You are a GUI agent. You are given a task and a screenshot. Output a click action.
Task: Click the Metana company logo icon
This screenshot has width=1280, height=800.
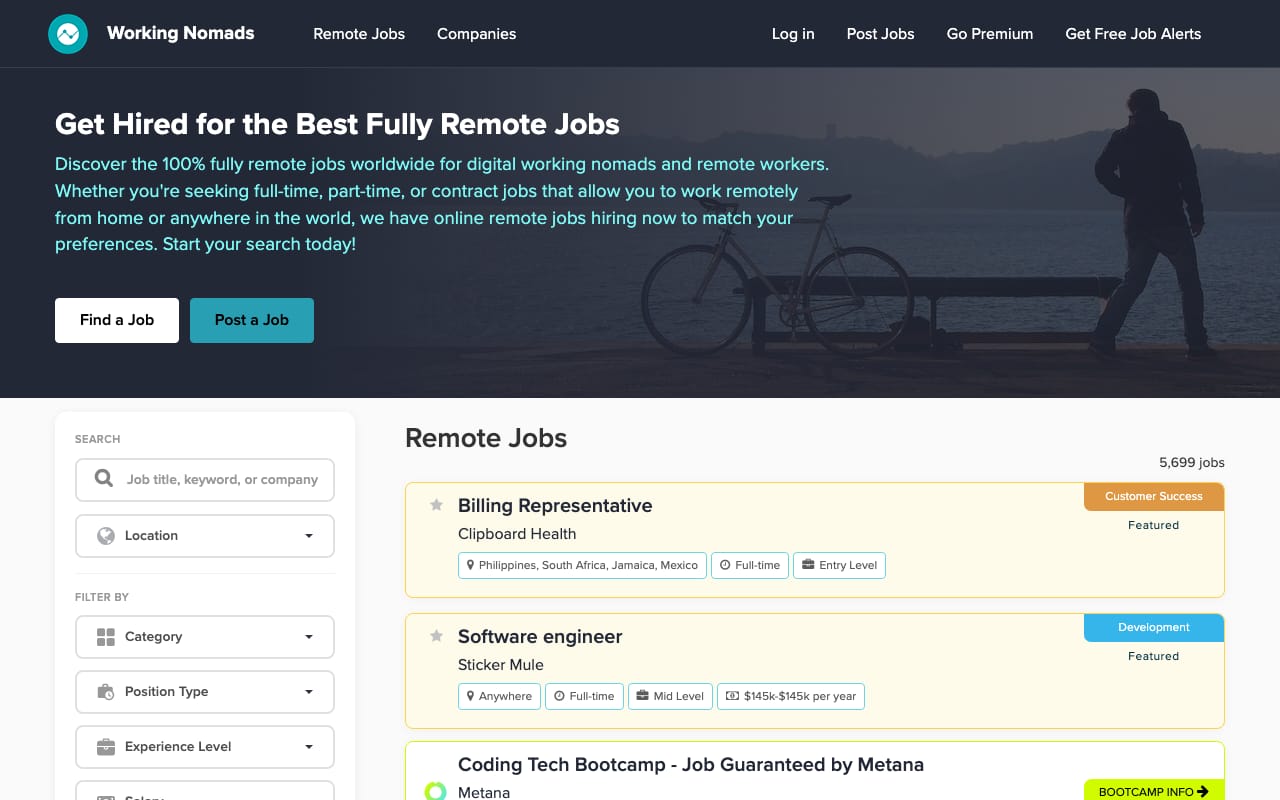435,791
